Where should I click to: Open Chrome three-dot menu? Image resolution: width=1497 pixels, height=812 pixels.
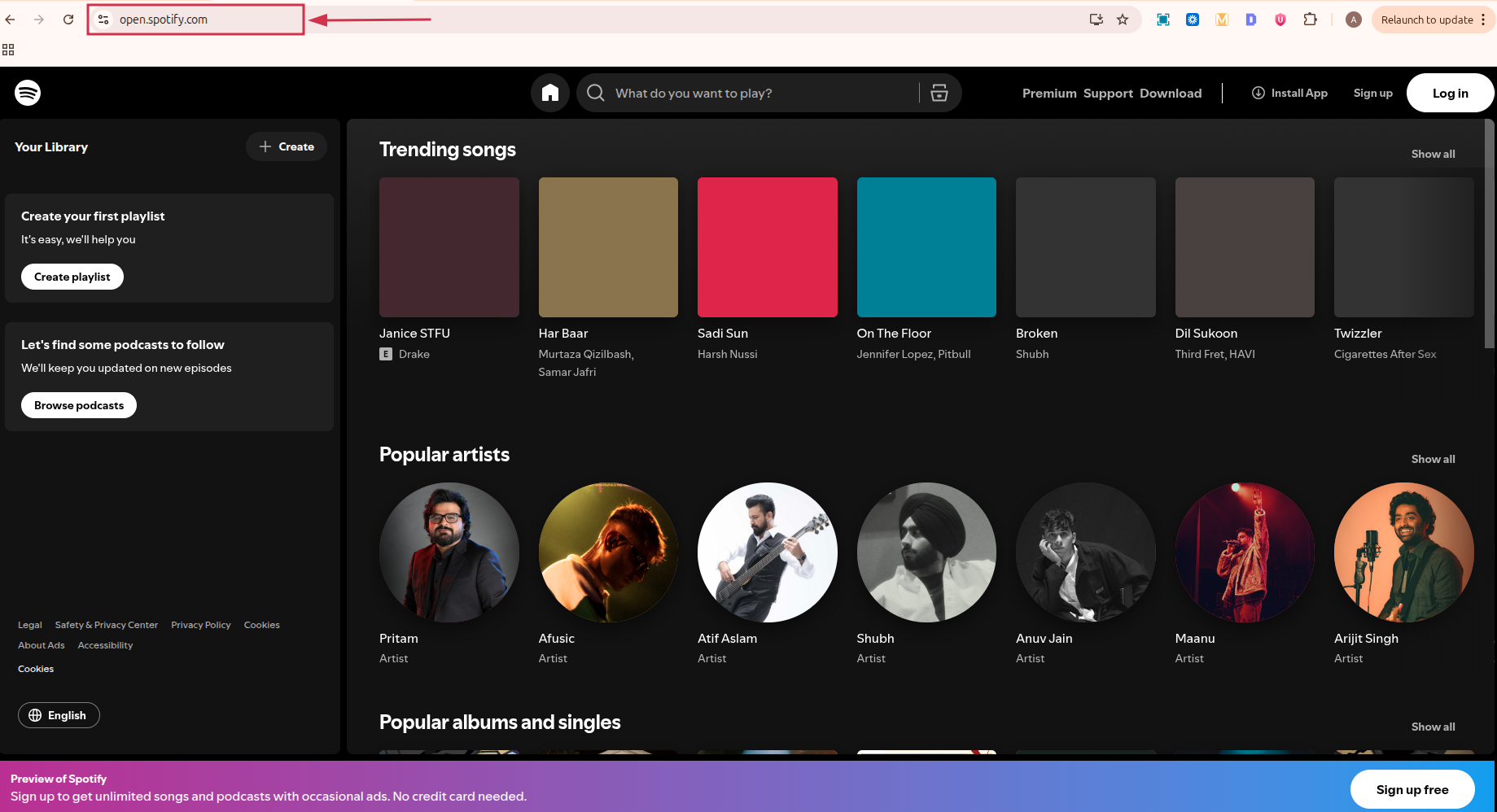pyautogui.click(x=1483, y=20)
